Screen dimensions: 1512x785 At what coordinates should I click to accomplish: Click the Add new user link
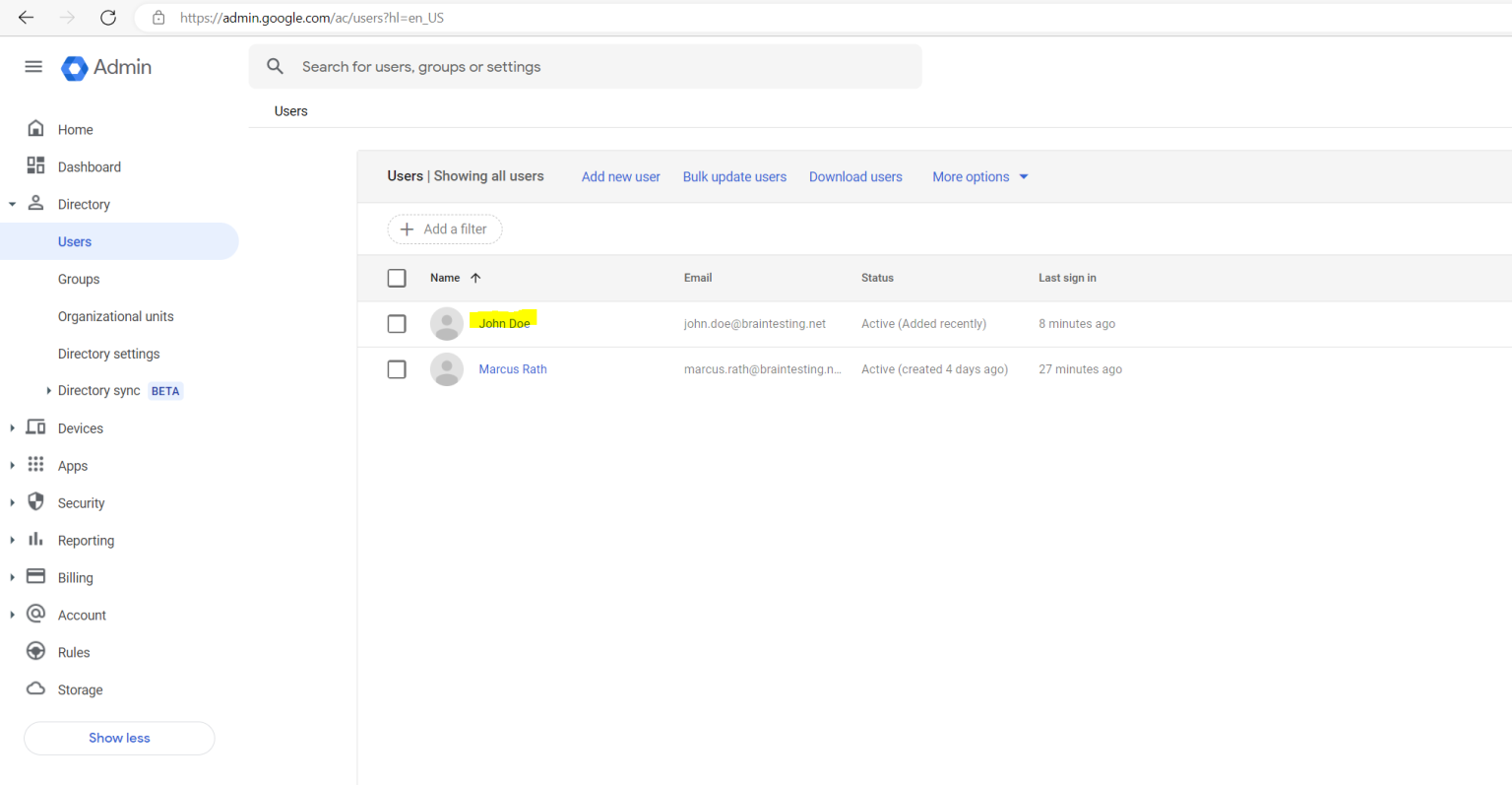click(x=620, y=176)
